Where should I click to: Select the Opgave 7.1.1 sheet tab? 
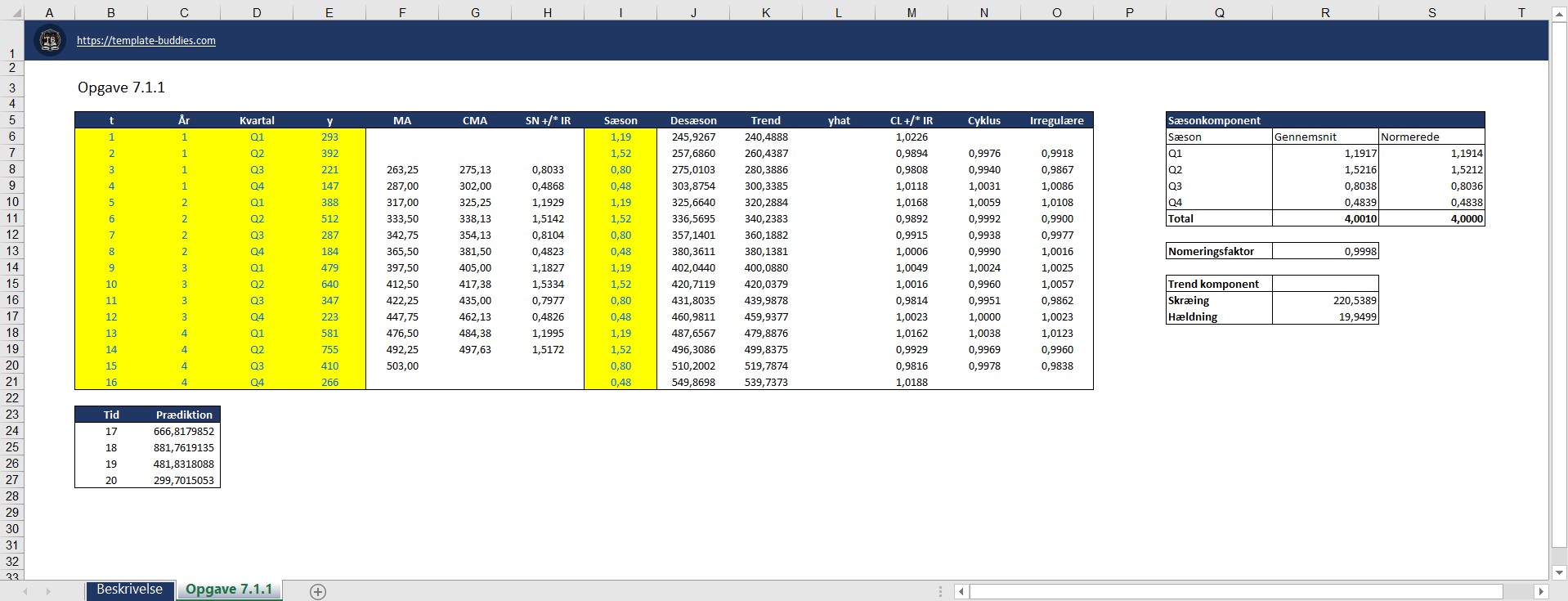tap(229, 590)
